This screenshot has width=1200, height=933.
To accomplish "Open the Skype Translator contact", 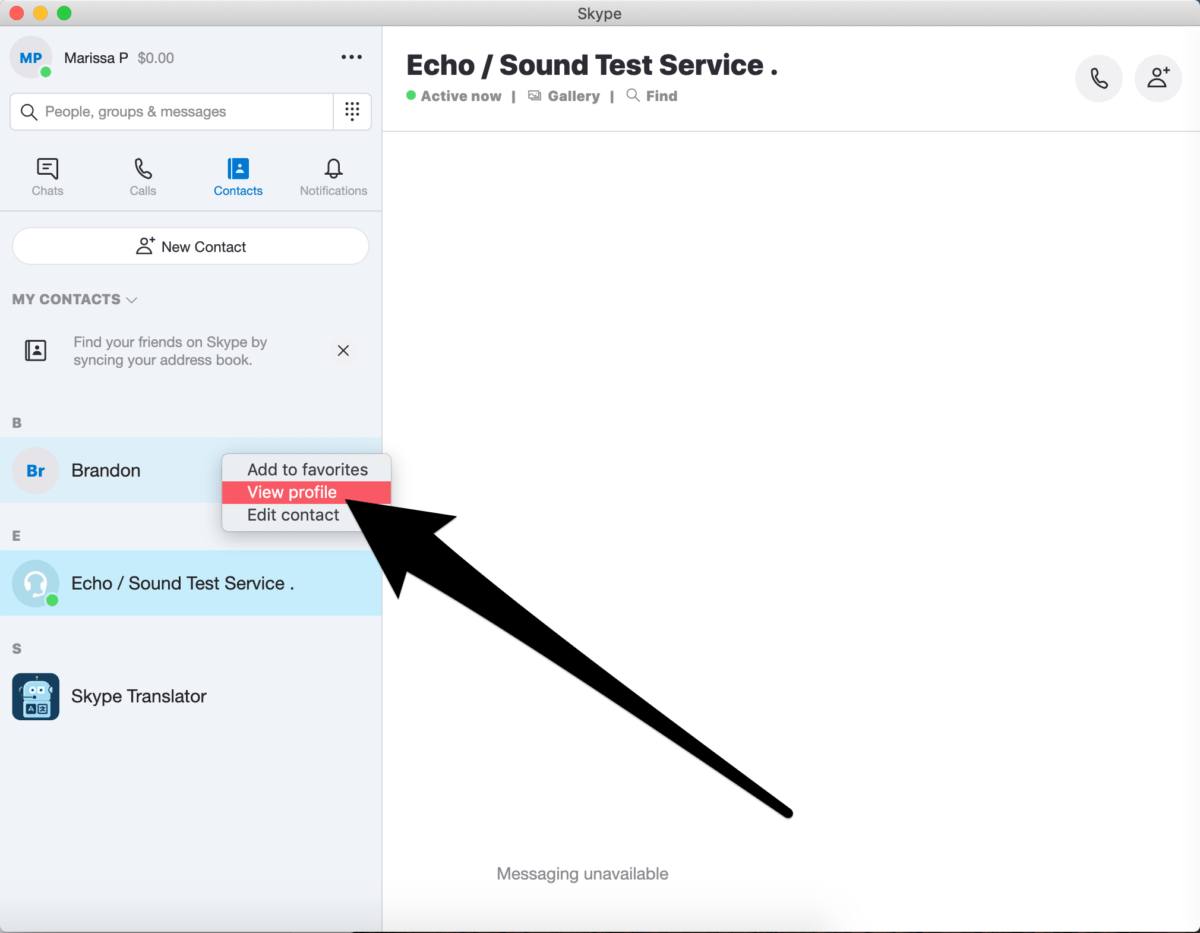I will pos(191,696).
